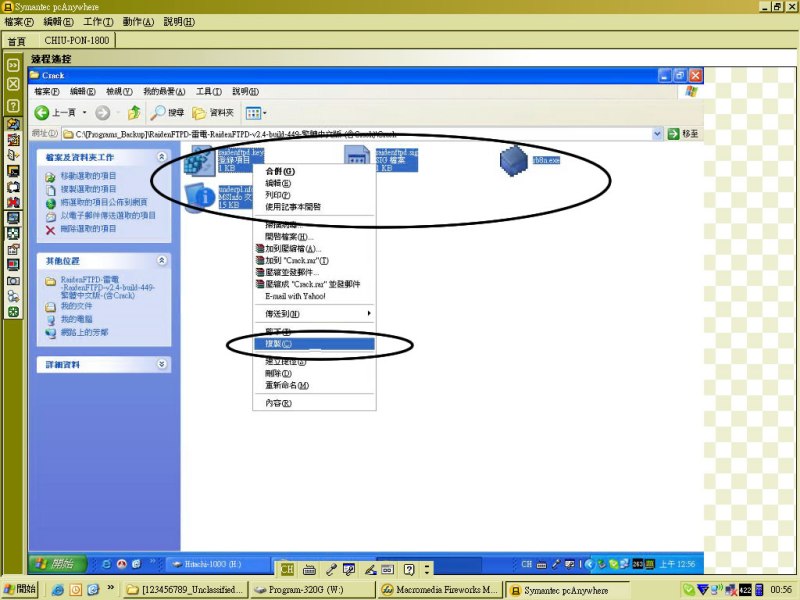
Task: Click the question mark on the floating language bar
Action: 409,569
